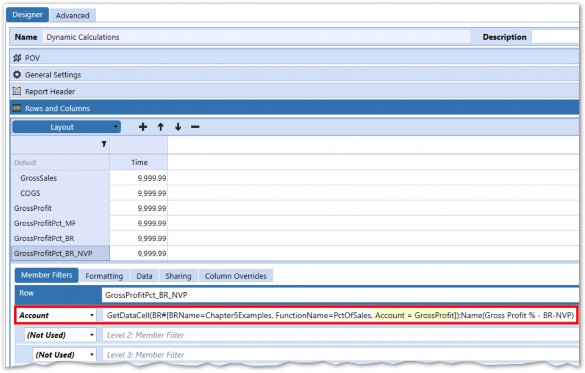Click the Default corner cell

60,162
